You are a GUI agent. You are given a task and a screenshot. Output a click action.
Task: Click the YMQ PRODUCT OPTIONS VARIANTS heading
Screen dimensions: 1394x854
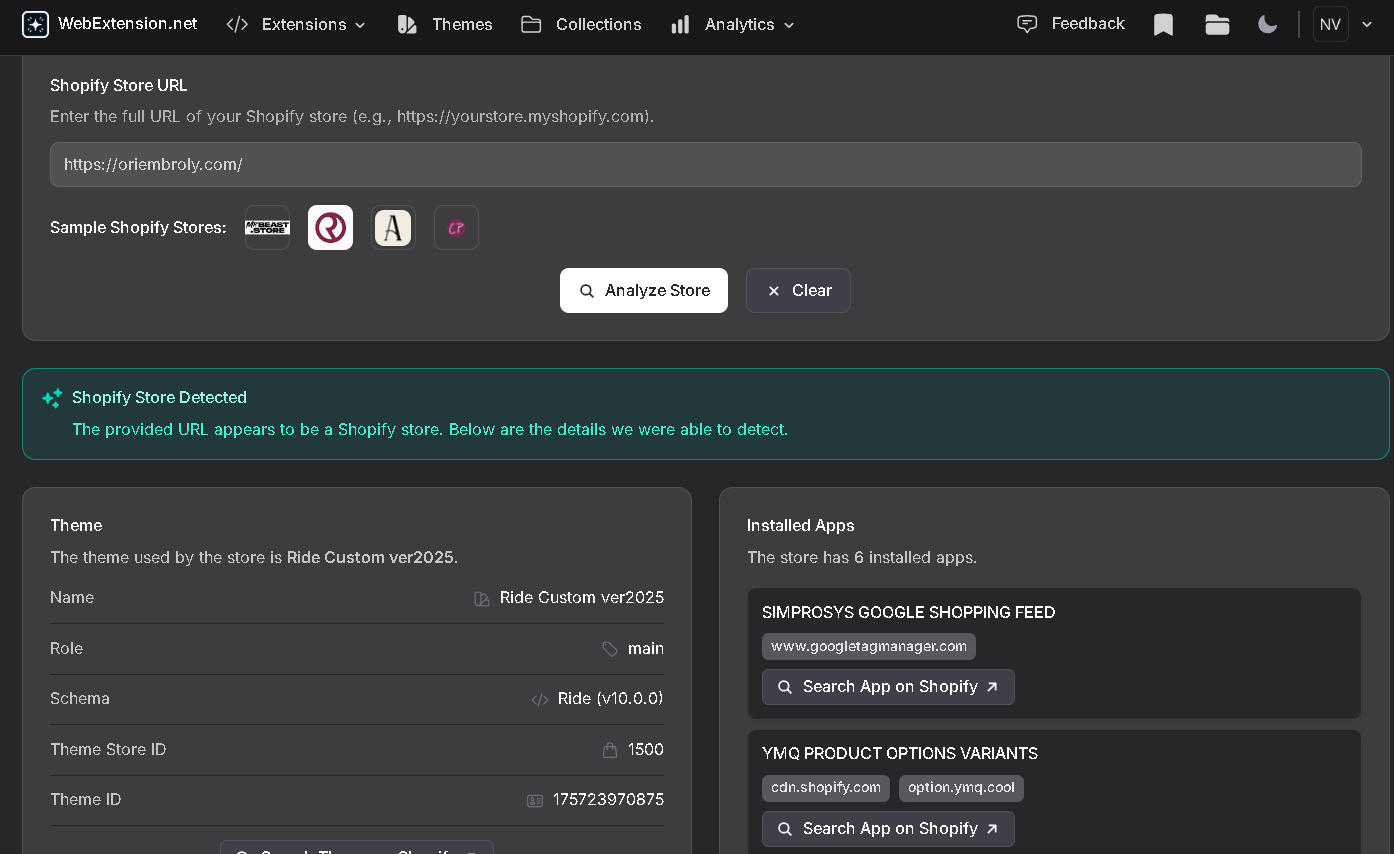900,753
